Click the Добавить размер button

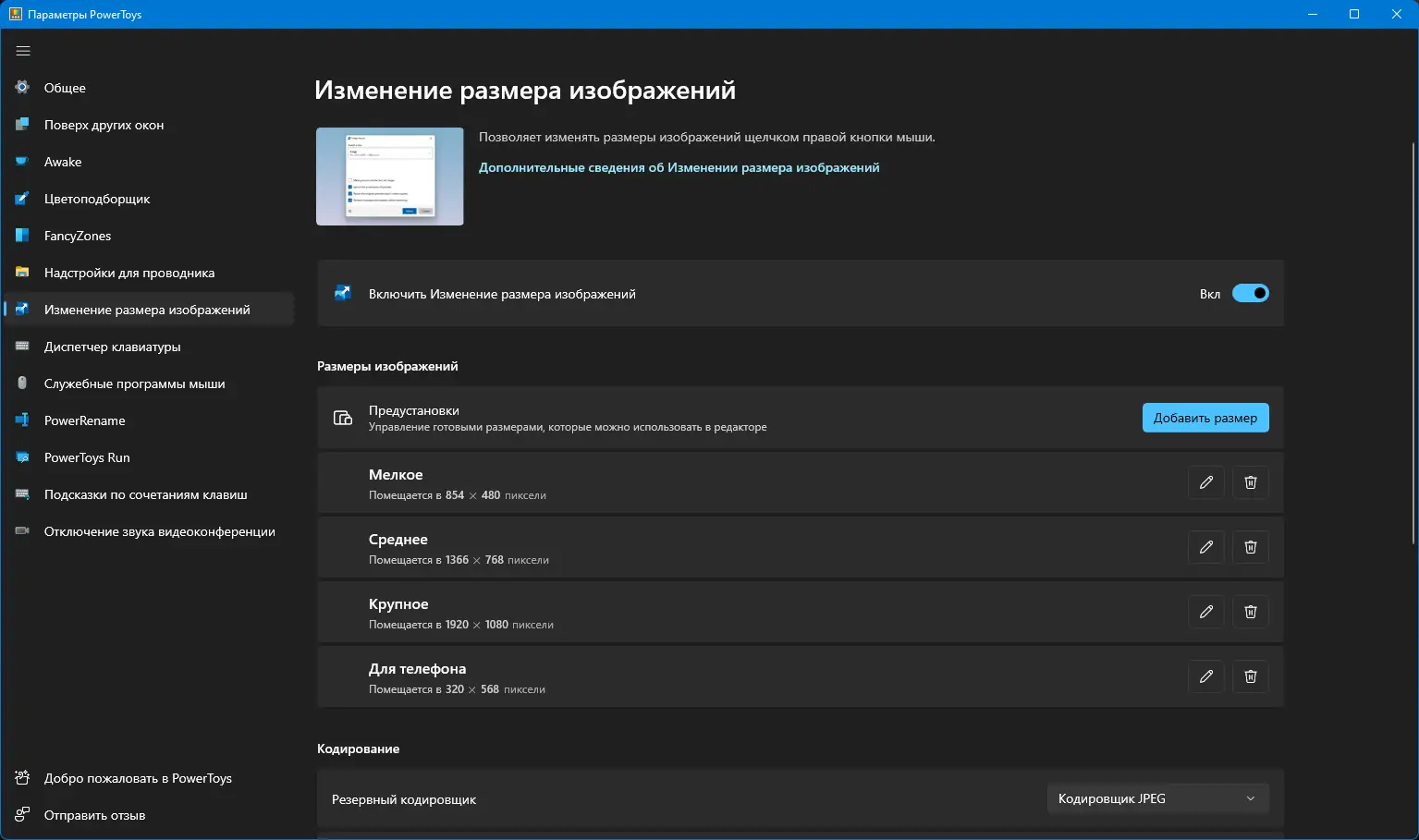(1205, 418)
